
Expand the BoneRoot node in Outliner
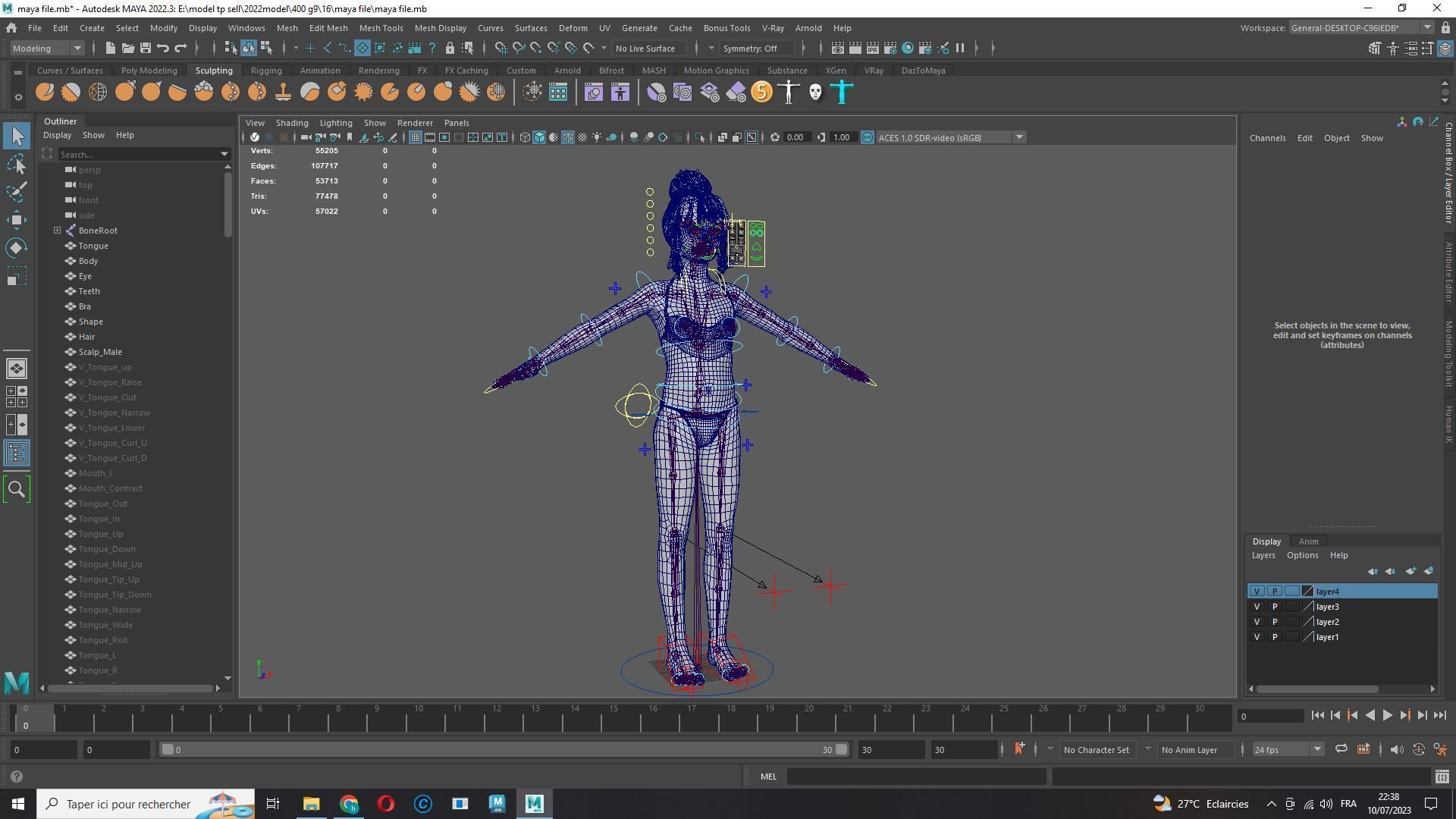[57, 231]
